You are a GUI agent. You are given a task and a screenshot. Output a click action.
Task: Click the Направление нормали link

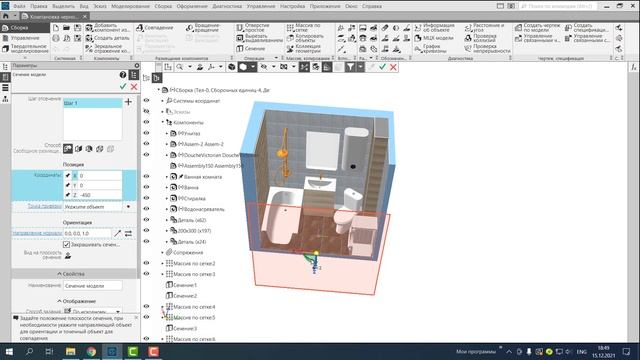point(37,233)
